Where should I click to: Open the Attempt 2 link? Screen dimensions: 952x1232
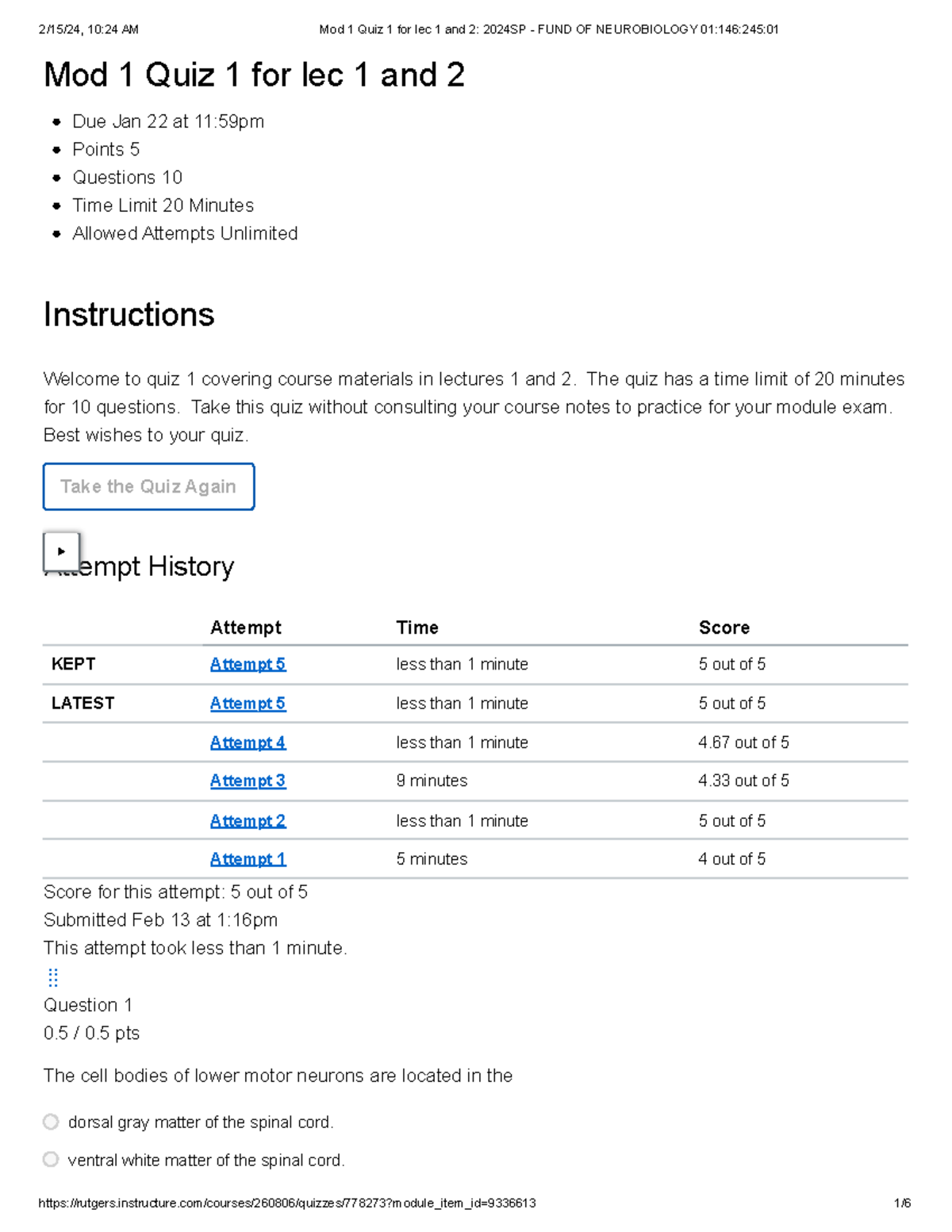point(248,820)
